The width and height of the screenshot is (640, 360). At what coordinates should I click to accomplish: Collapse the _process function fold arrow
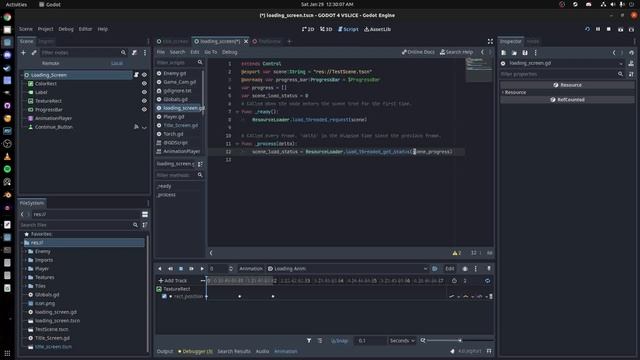[237, 144]
